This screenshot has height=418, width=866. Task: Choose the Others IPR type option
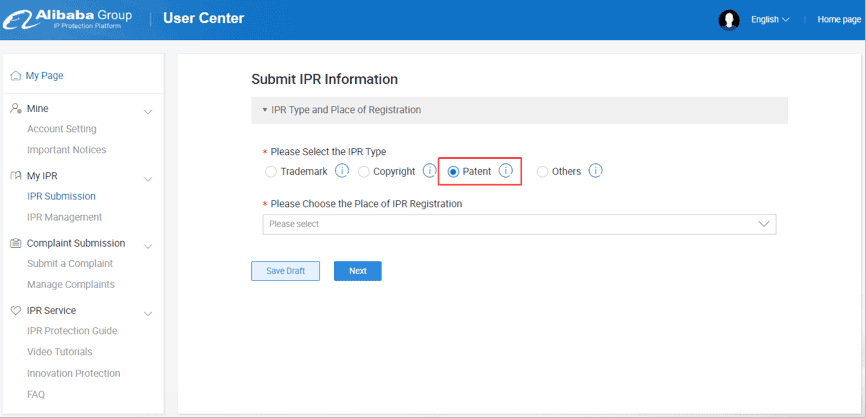pyautogui.click(x=543, y=172)
